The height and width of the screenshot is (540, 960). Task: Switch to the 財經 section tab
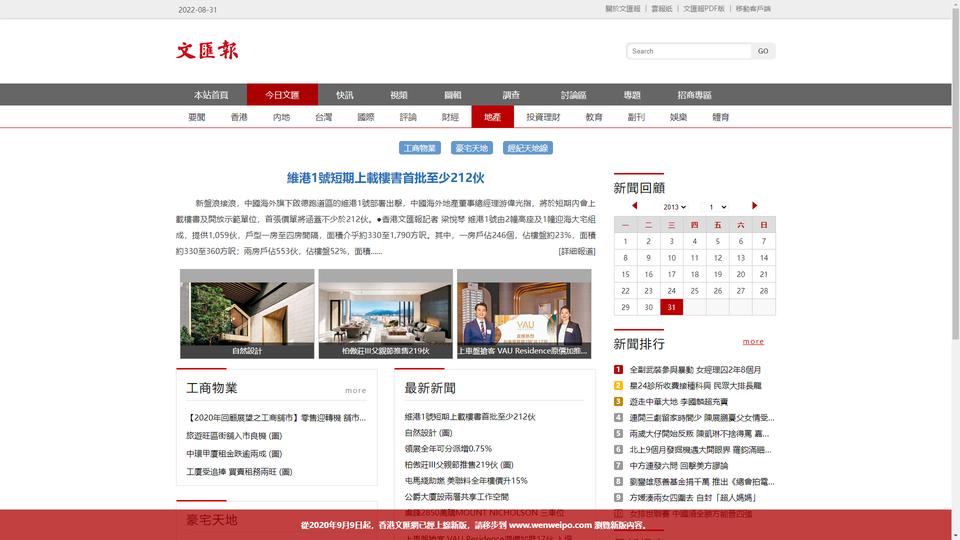(450, 117)
